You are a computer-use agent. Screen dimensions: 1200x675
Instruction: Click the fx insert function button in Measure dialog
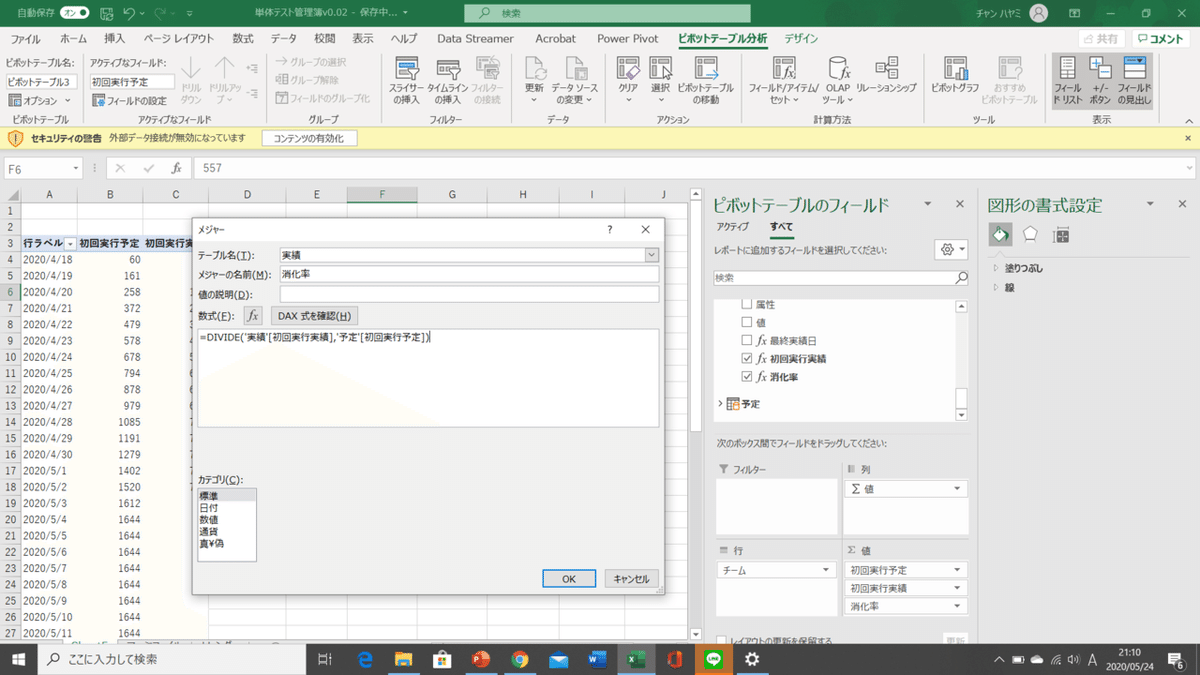253,316
